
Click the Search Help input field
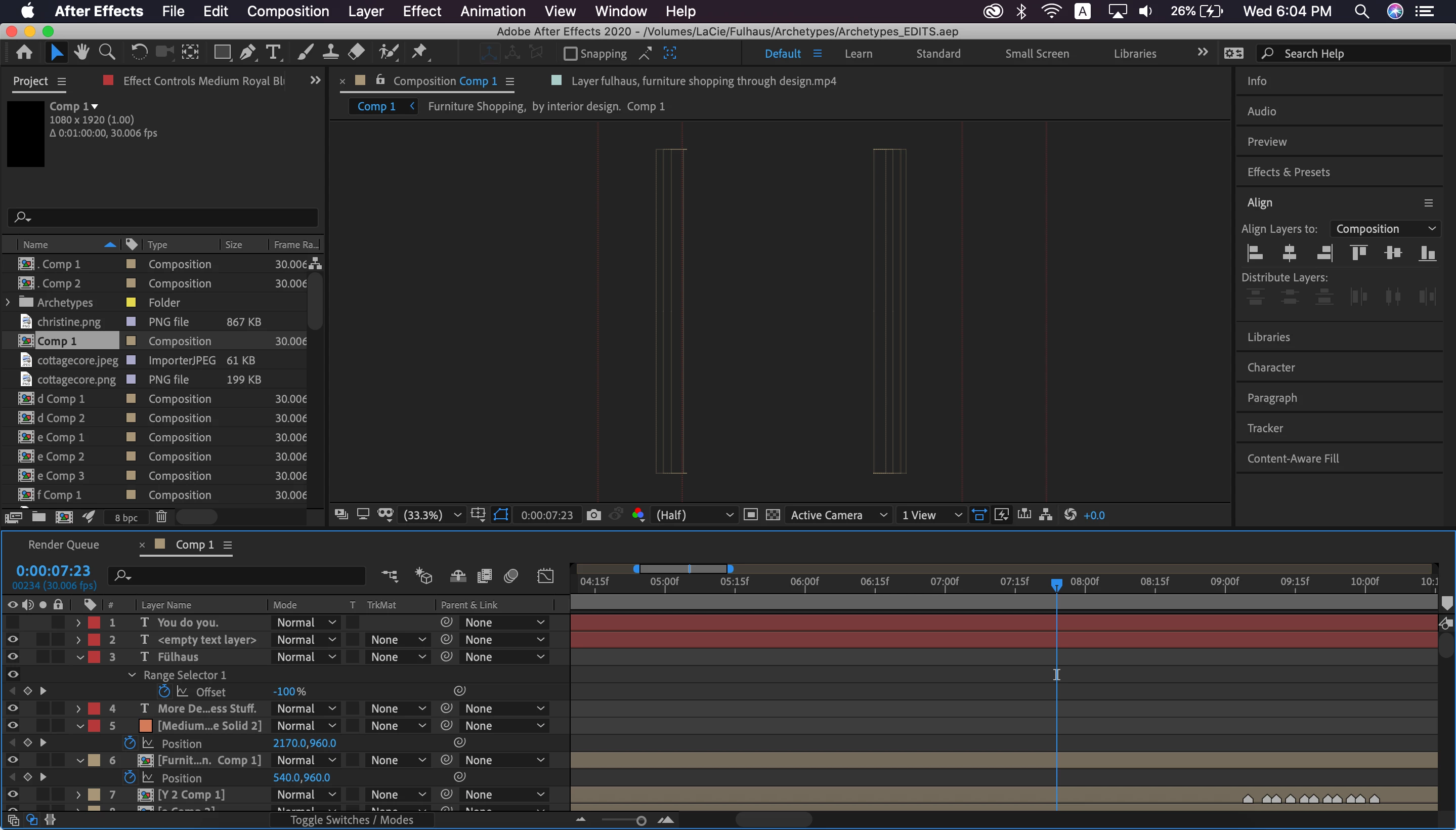tap(1362, 54)
